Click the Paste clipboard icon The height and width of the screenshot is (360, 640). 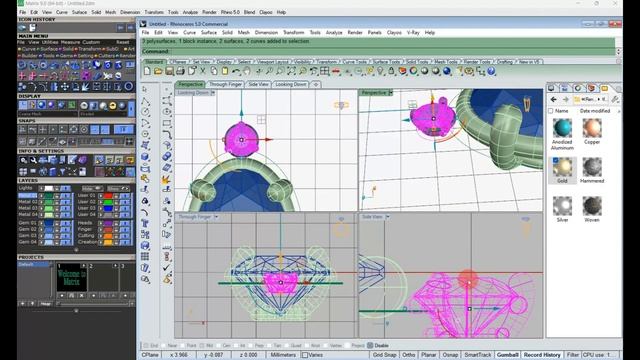point(225,71)
